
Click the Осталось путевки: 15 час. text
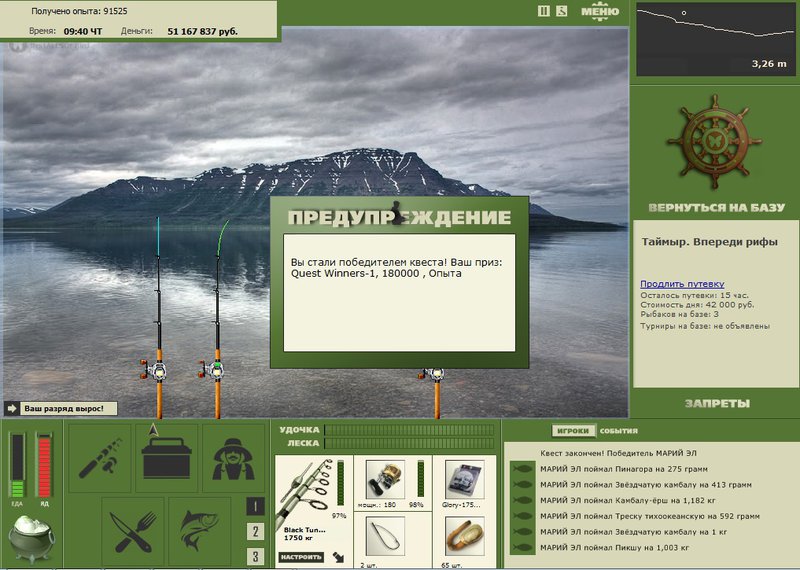(694, 295)
